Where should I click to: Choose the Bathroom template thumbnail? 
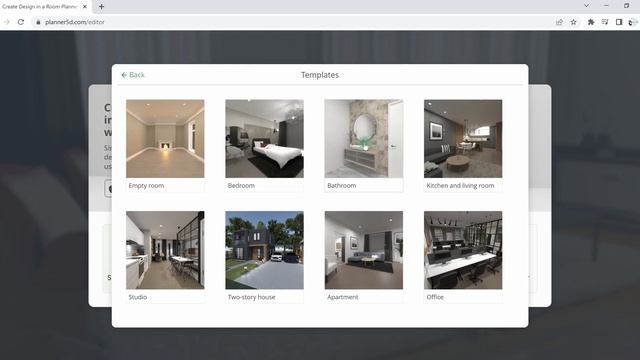(x=364, y=139)
